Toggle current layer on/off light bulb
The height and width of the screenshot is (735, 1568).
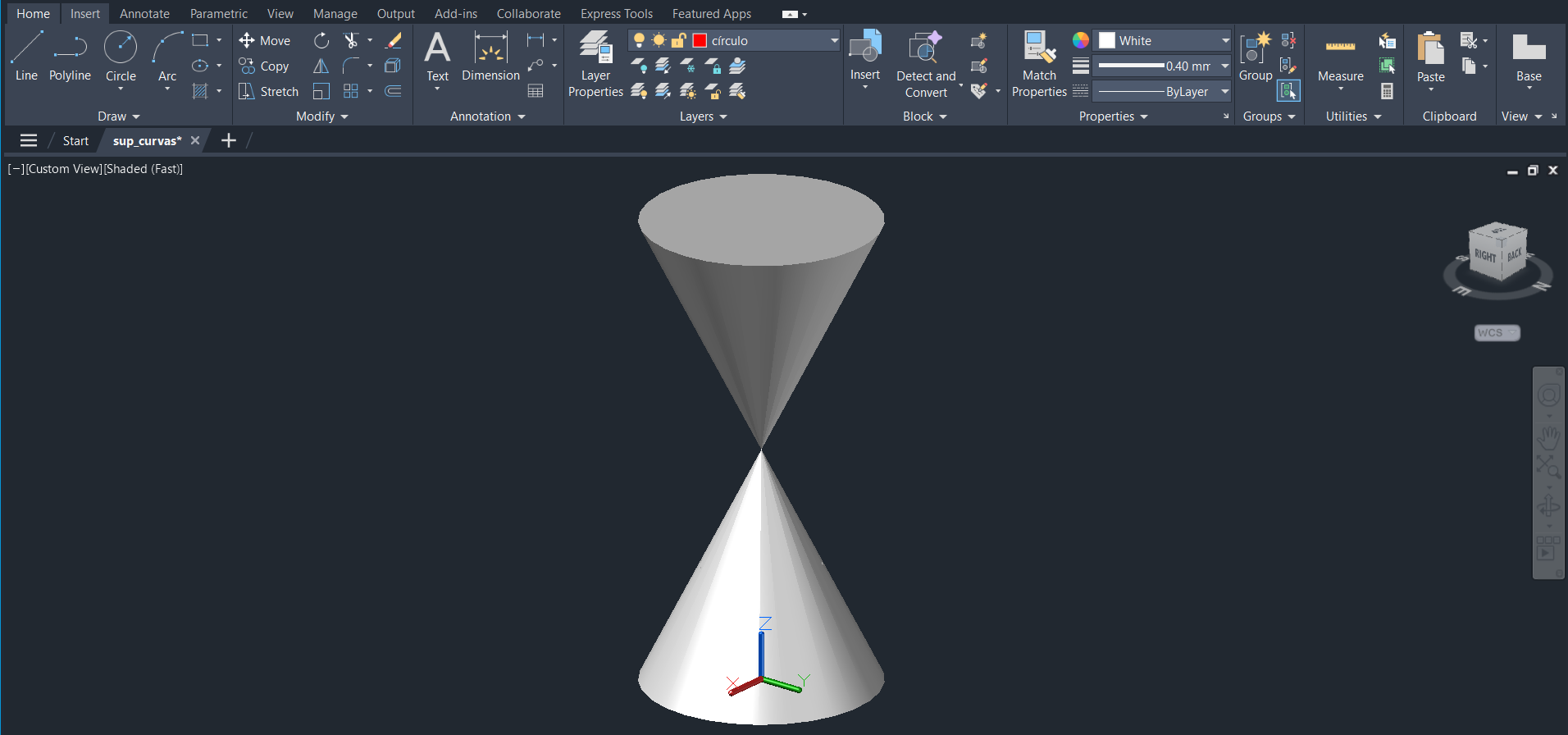click(639, 40)
